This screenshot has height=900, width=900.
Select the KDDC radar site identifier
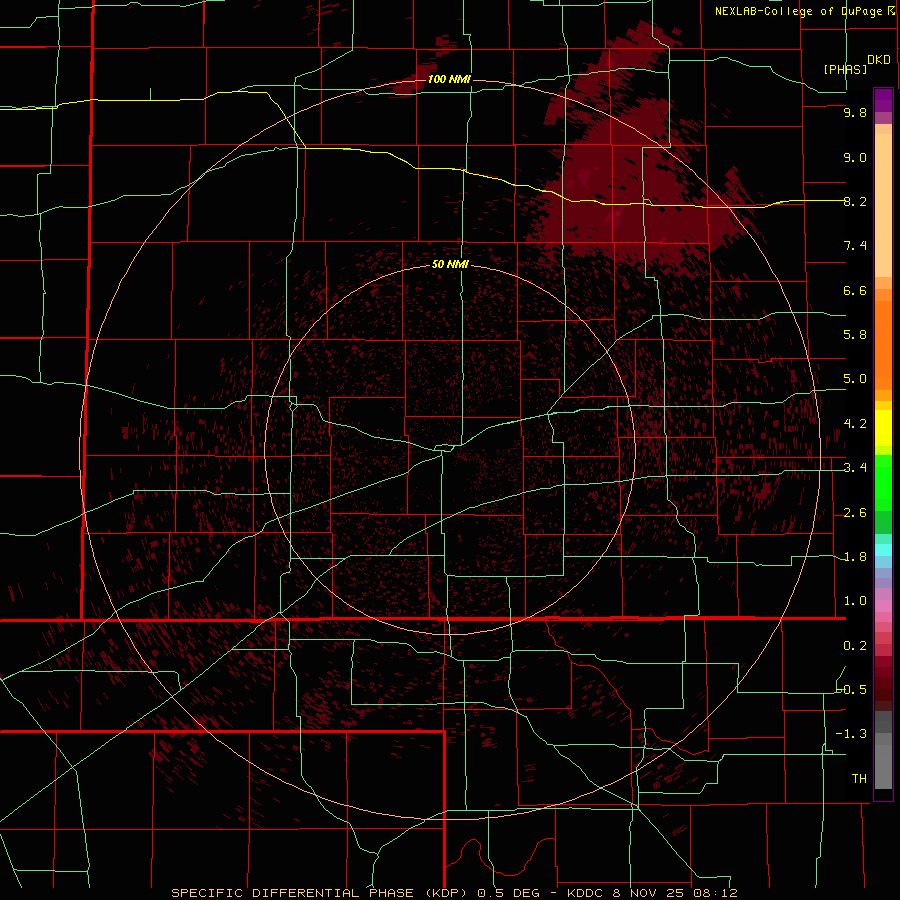(x=586, y=893)
